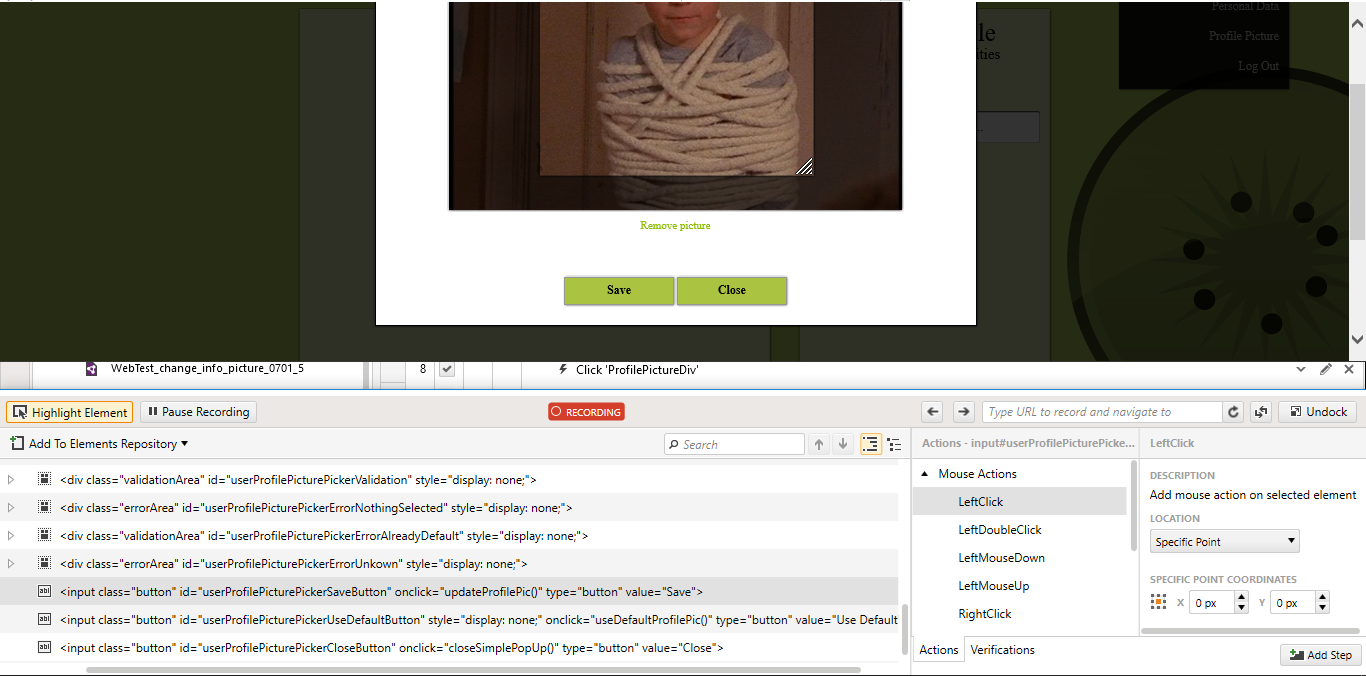Switch to the Verifications tab

click(x=1002, y=650)
